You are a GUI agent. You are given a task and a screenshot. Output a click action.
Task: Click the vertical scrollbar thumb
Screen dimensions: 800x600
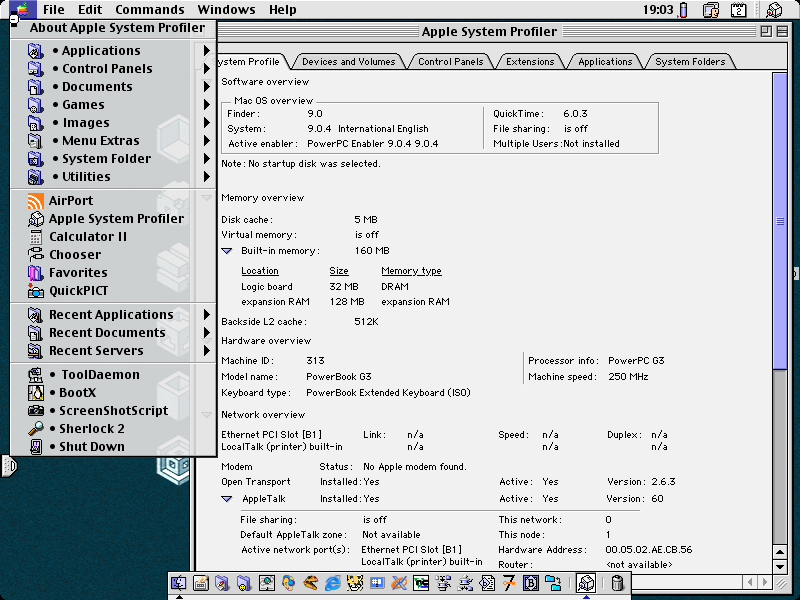(780, 221)
